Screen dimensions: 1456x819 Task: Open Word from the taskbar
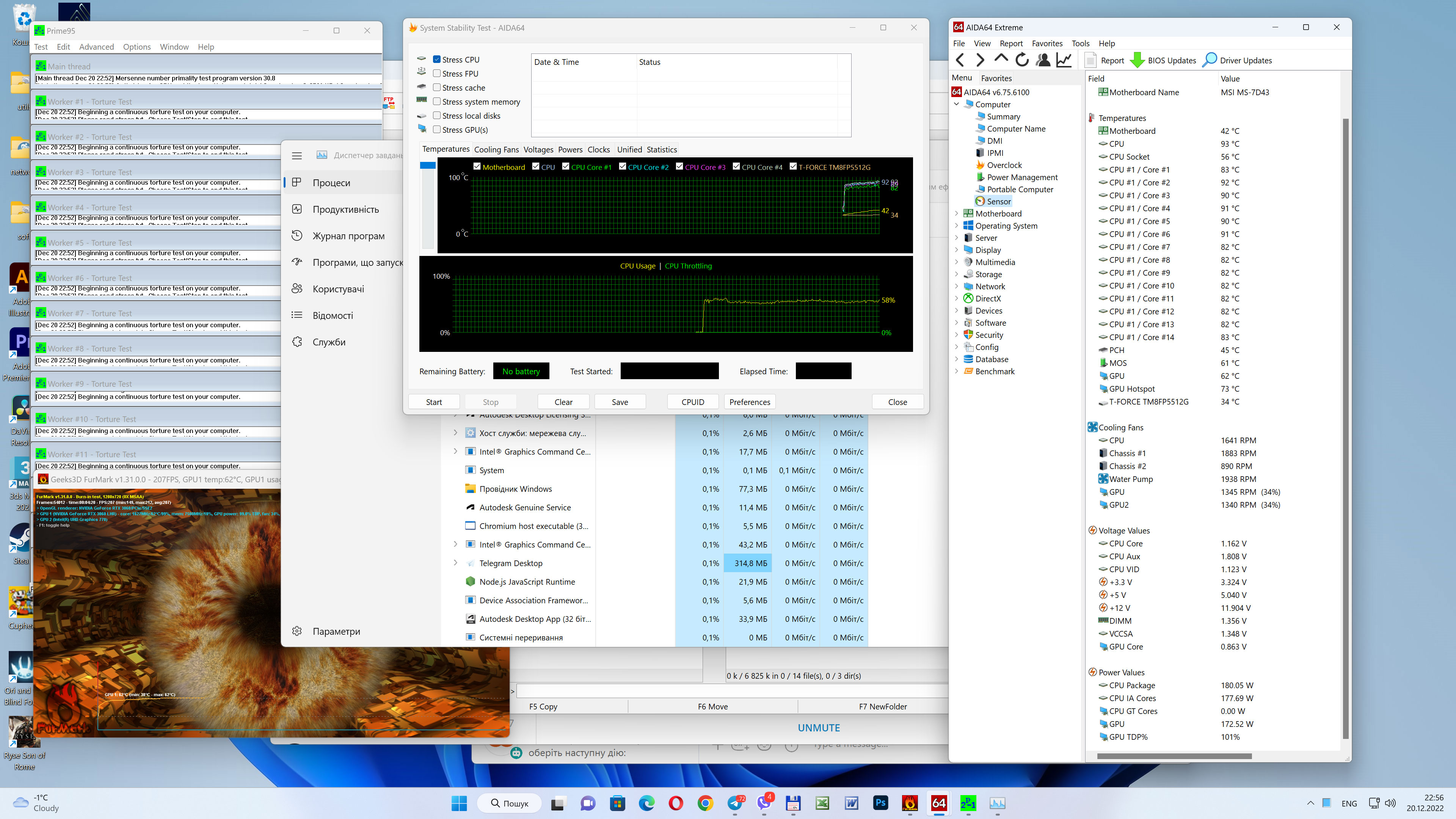point(851,803)
